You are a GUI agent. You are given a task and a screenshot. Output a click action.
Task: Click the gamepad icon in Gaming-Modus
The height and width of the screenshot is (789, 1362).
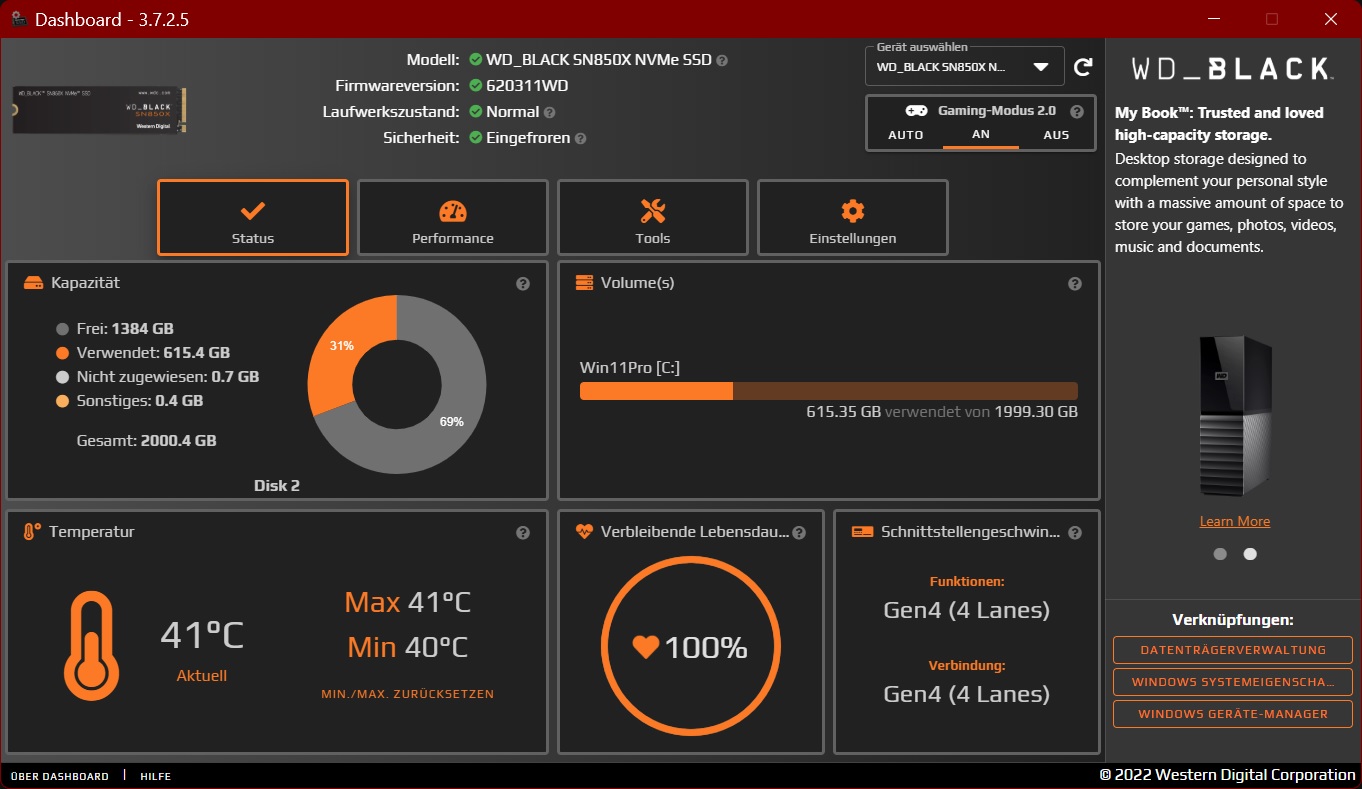pos(916,111)
